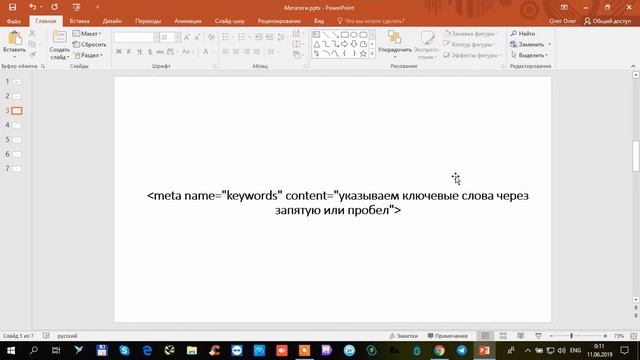
Task: Open the Windows Start menu
Action: (x=11, y=350)
